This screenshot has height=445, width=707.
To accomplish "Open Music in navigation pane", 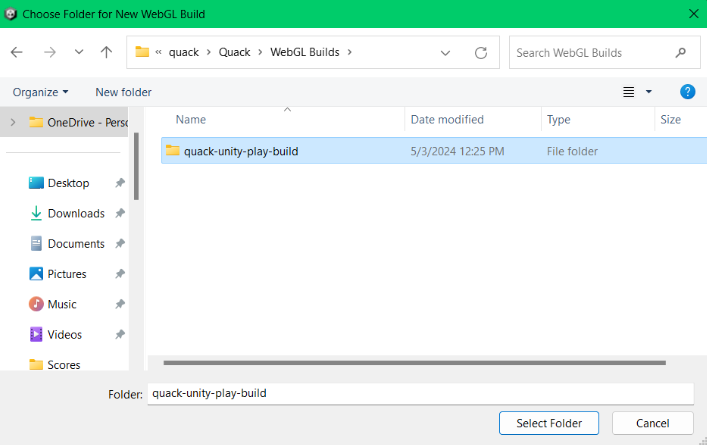I will coord(53,304).
